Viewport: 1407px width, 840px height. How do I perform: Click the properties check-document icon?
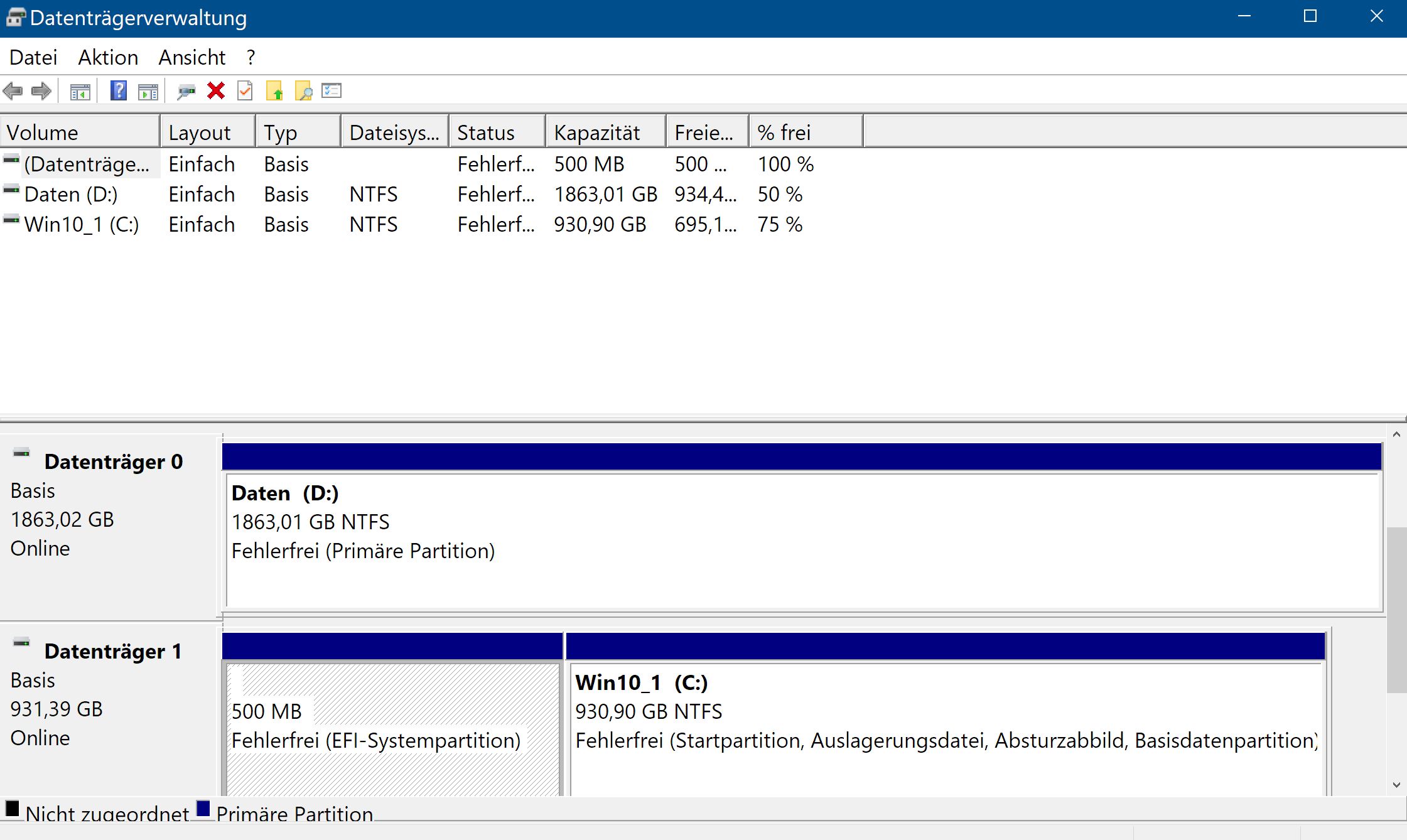(244, 91)
